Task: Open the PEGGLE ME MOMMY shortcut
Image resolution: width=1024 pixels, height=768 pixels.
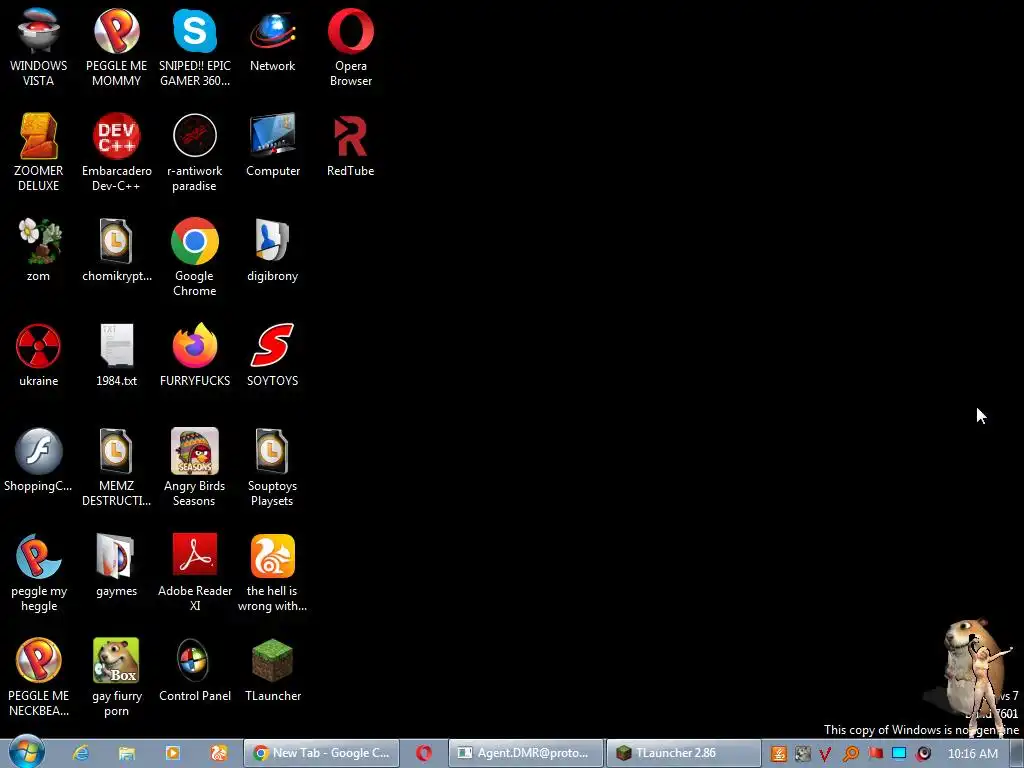Action: [116, 47]
